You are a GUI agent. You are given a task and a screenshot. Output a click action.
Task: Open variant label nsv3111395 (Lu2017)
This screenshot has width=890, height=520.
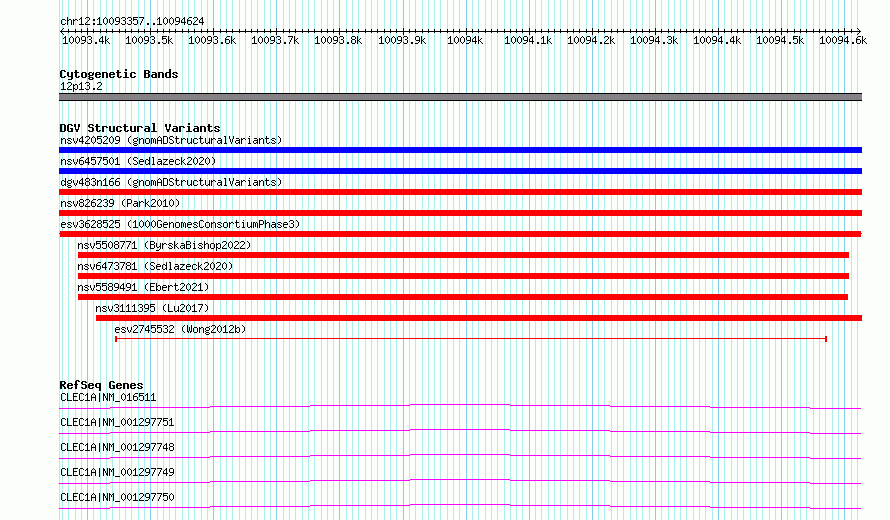[152, 308]
